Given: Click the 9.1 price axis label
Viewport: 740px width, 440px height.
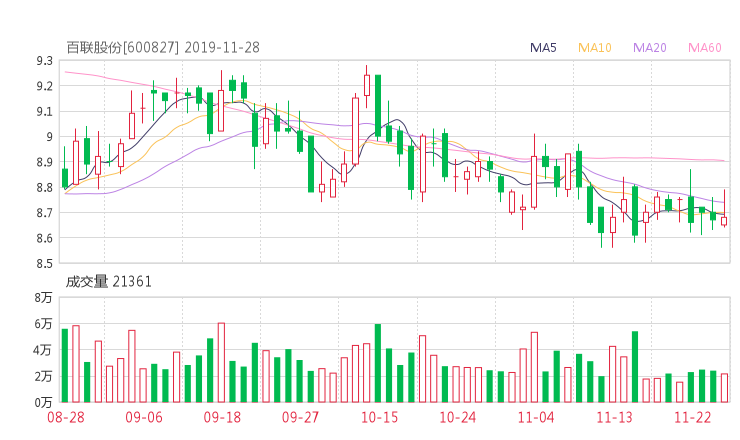Looking at the screenshot, I should point(44,111).
